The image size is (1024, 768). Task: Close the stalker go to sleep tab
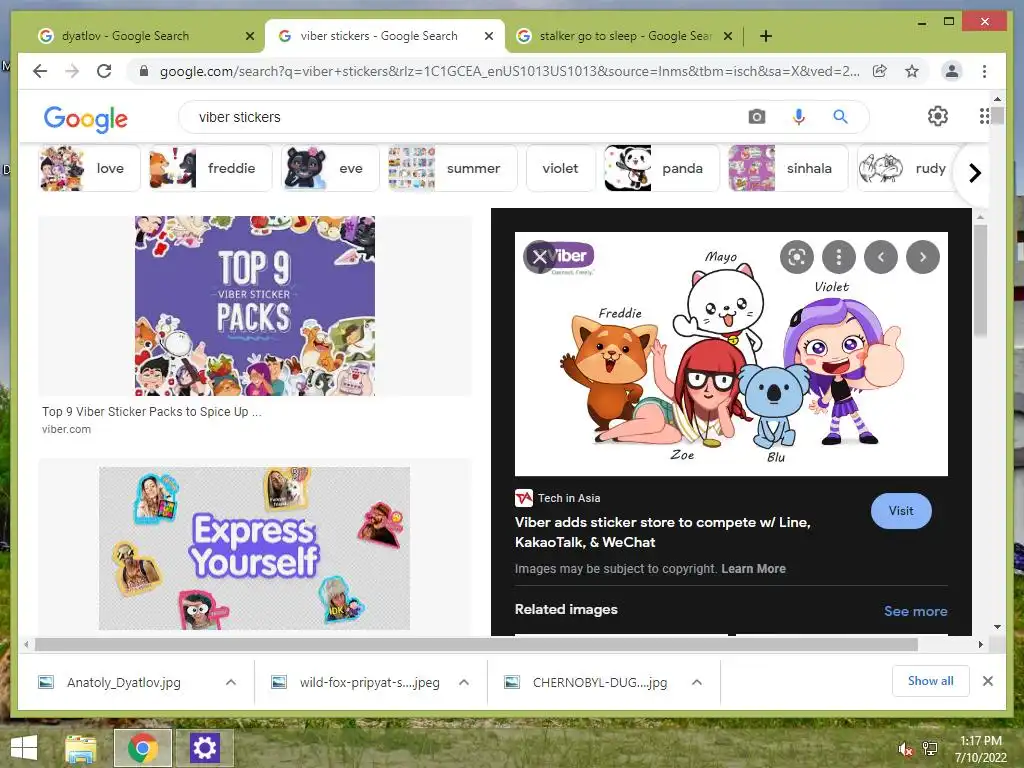click(x=728, y=36)
